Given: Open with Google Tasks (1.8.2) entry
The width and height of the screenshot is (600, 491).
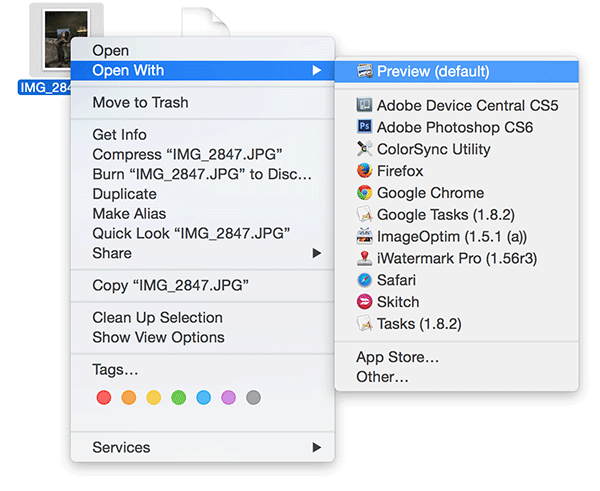Looking at the screenshot, I should (457, 214).
